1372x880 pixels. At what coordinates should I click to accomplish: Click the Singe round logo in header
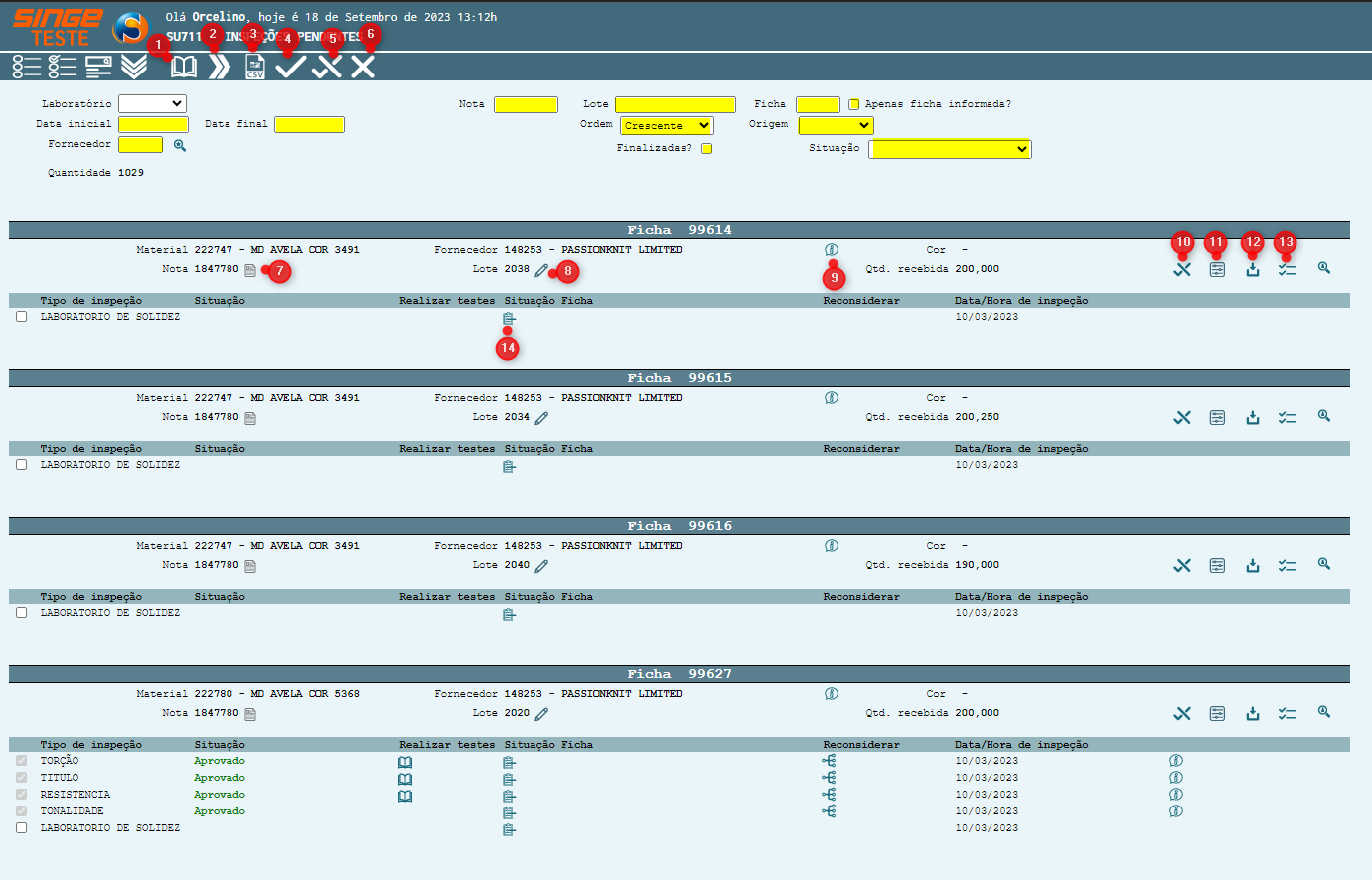[x=130, y=28]
